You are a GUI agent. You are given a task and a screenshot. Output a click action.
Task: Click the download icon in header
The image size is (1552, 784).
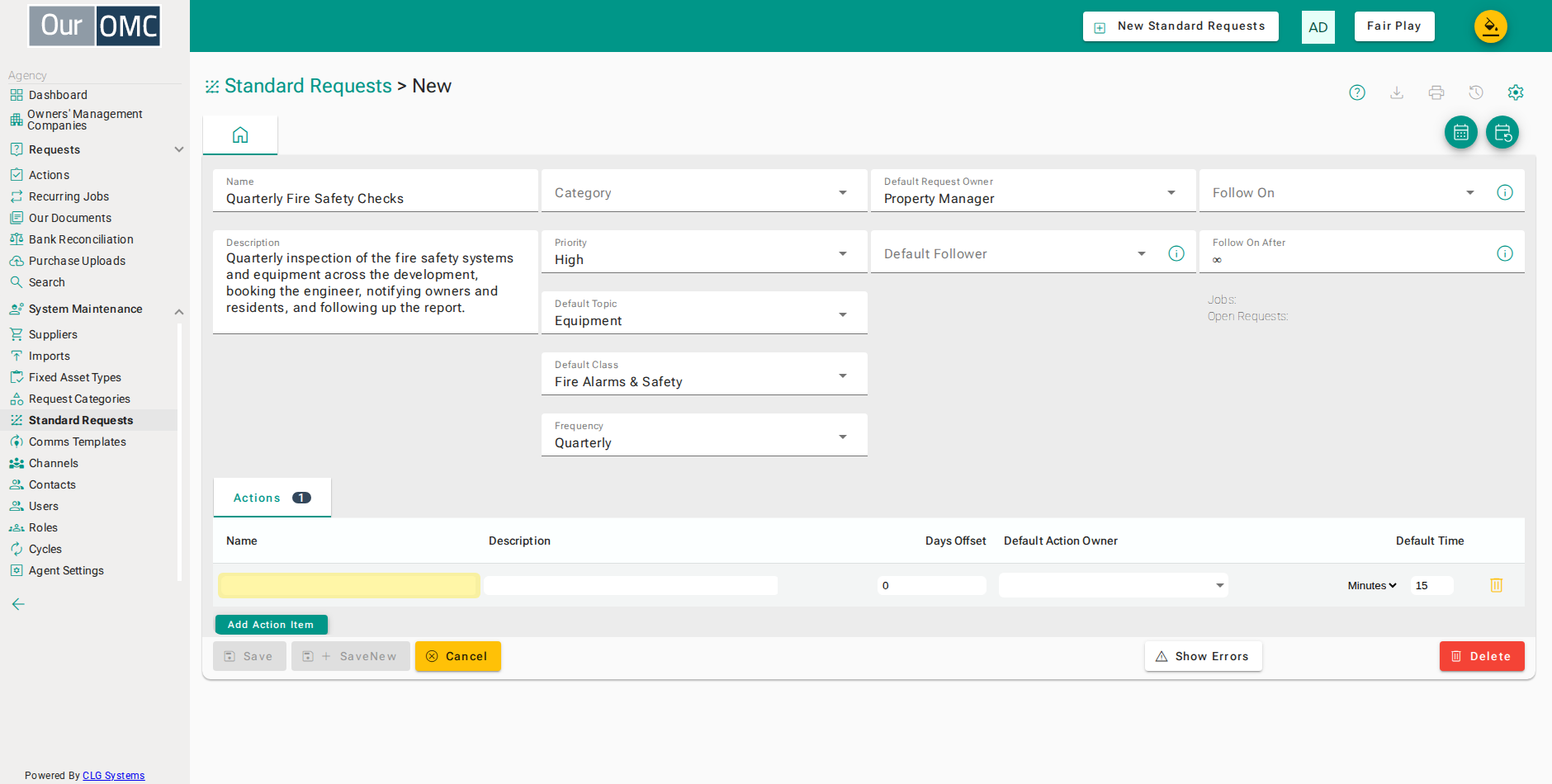point(1397,92)
